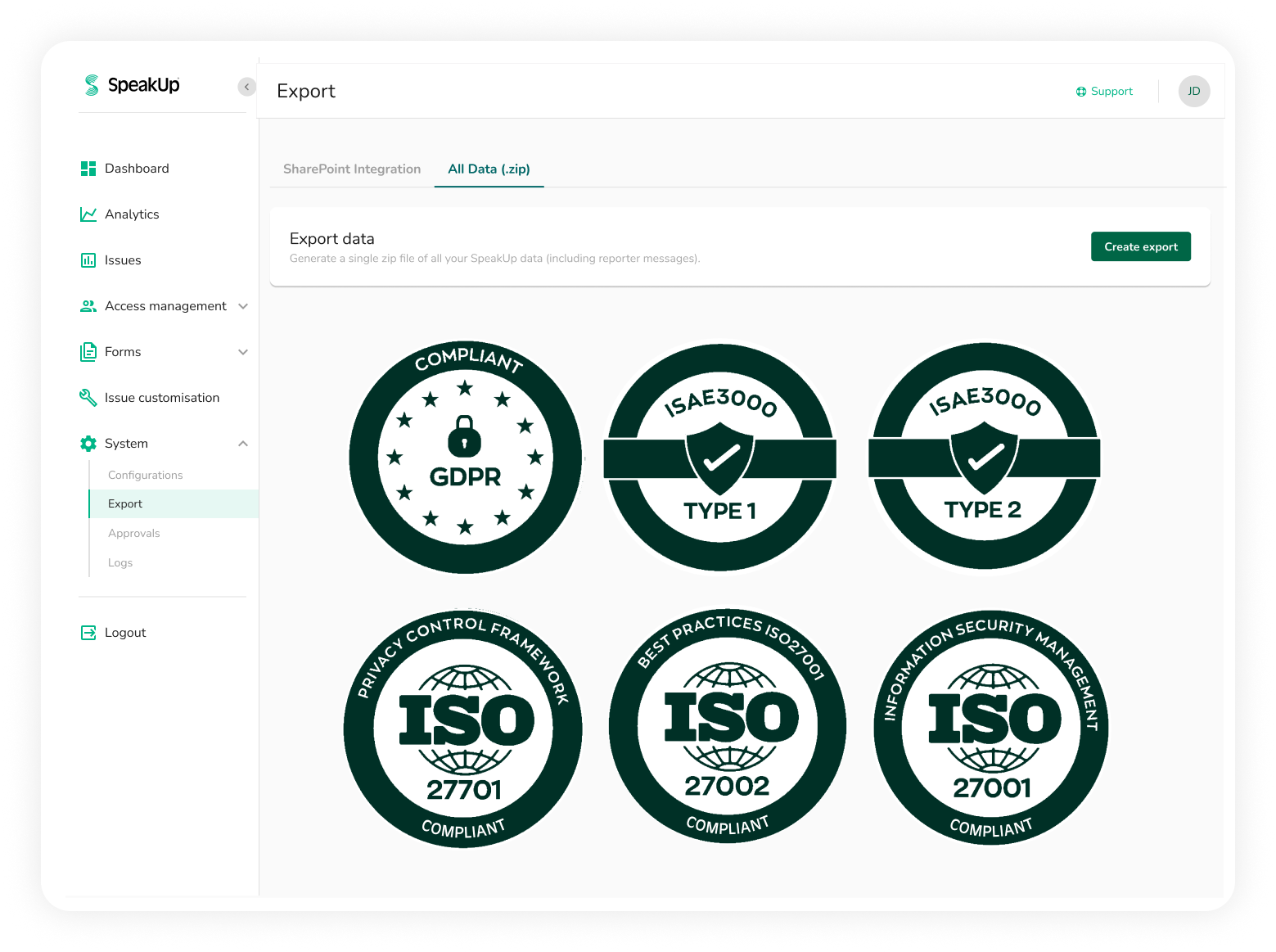Expand the Access management submenu chevron
Screen dimensions: 1276x952
point(243,306)
